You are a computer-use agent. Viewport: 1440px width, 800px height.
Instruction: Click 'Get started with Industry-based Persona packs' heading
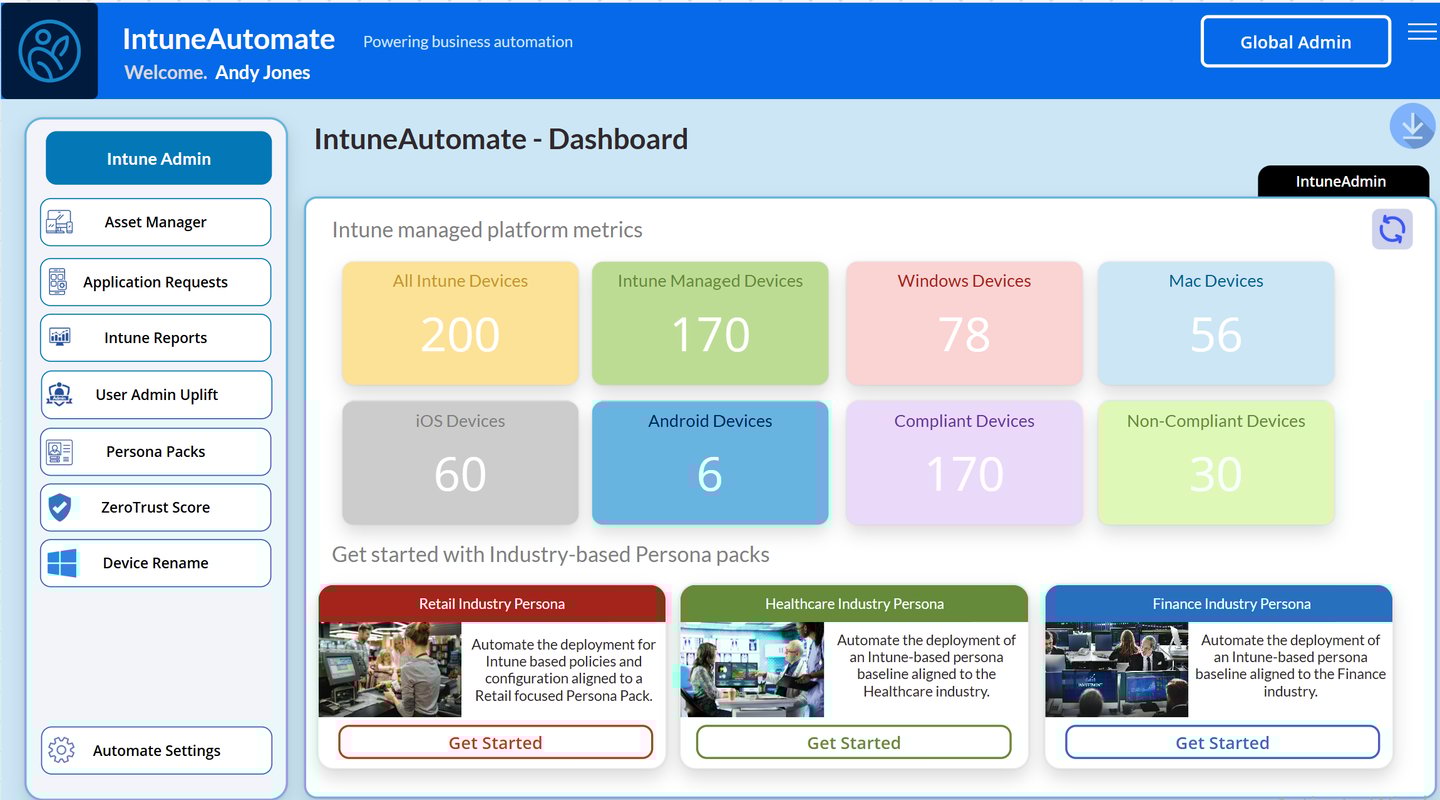pos(551,554)
